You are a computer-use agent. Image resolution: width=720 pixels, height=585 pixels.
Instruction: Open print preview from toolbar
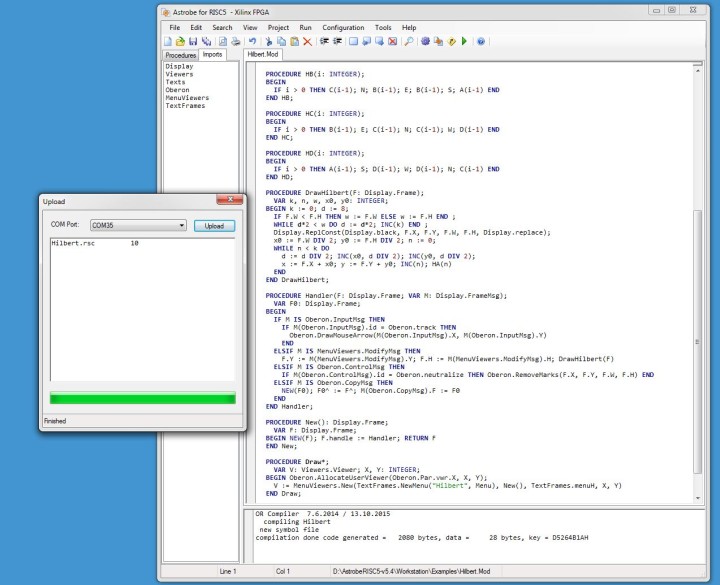(223, 41)
